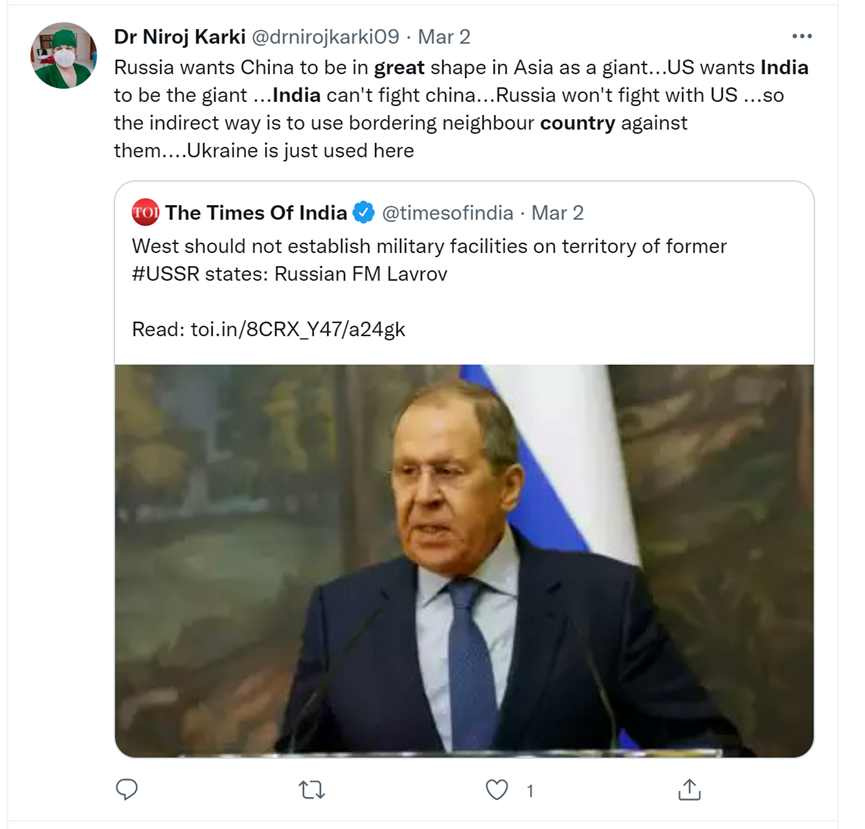Open the quoted tweet's headline about military facilities
865x829 pixels.
pyautogui.click(x=429, y=246)
